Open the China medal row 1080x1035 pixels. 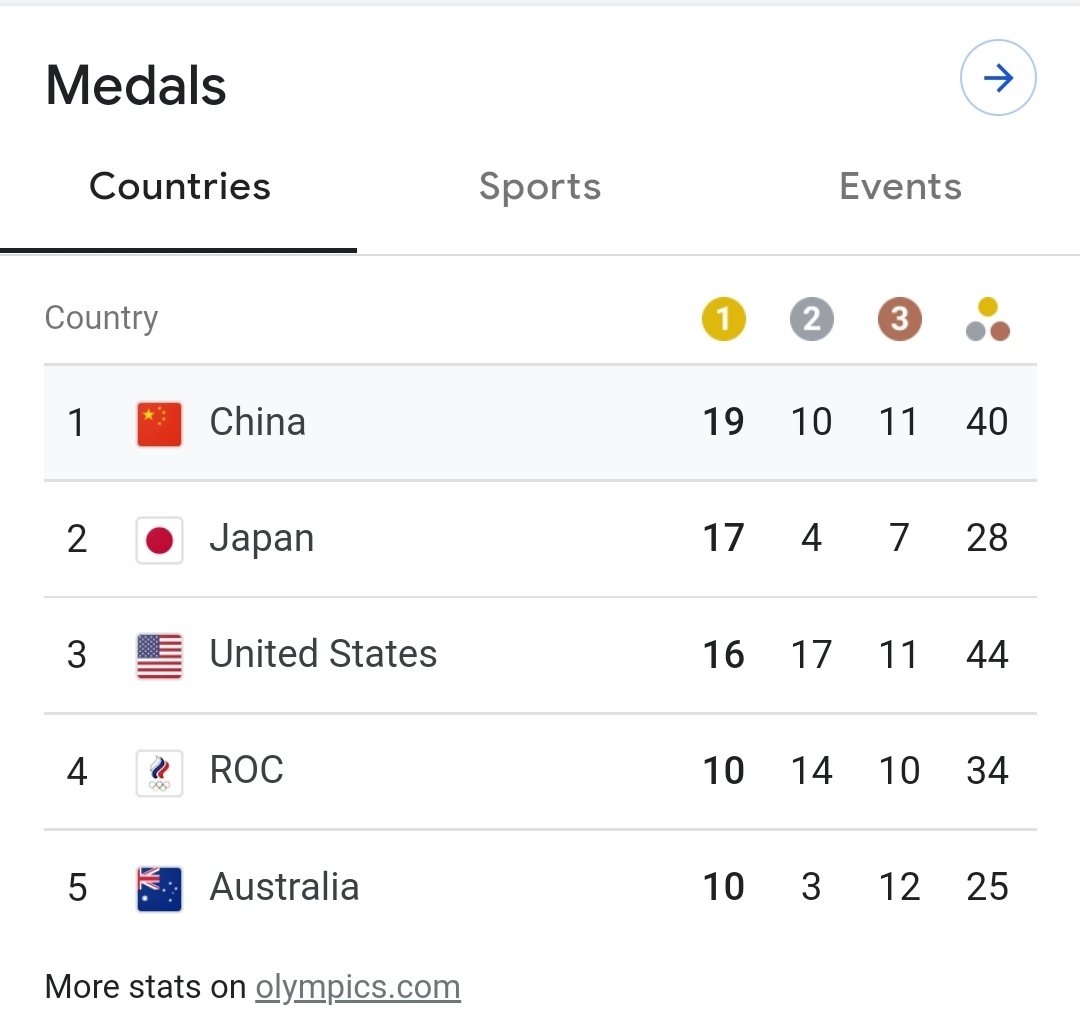(x=540, y=423)
